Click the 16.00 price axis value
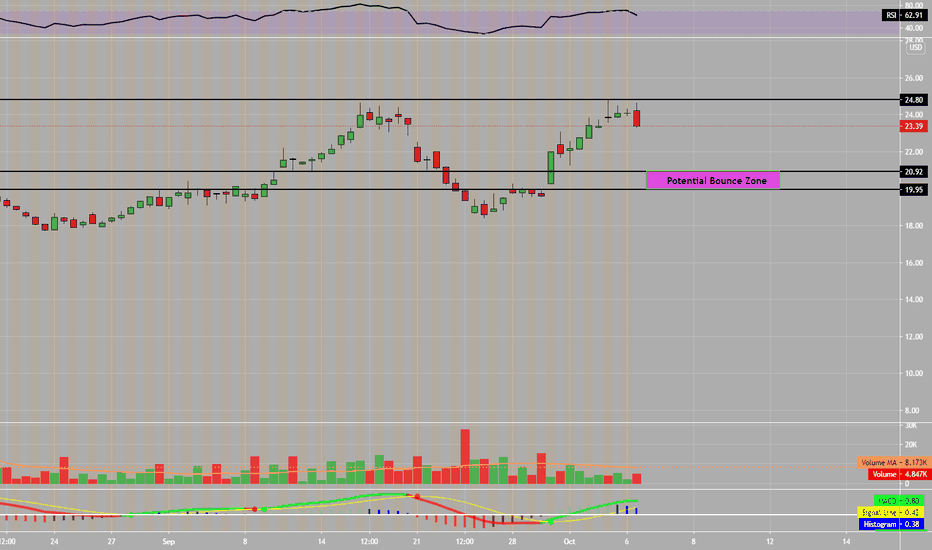Screen dimensions: 932x550 tap(914, 263)
